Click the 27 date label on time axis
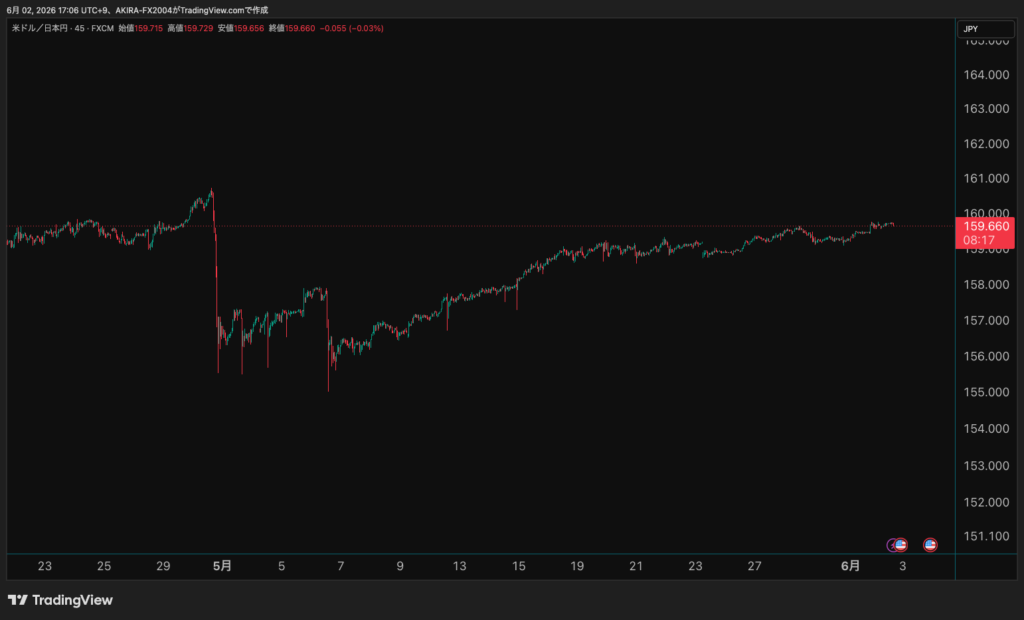The width and height of the screenshot is (1024, 620). 754,566
